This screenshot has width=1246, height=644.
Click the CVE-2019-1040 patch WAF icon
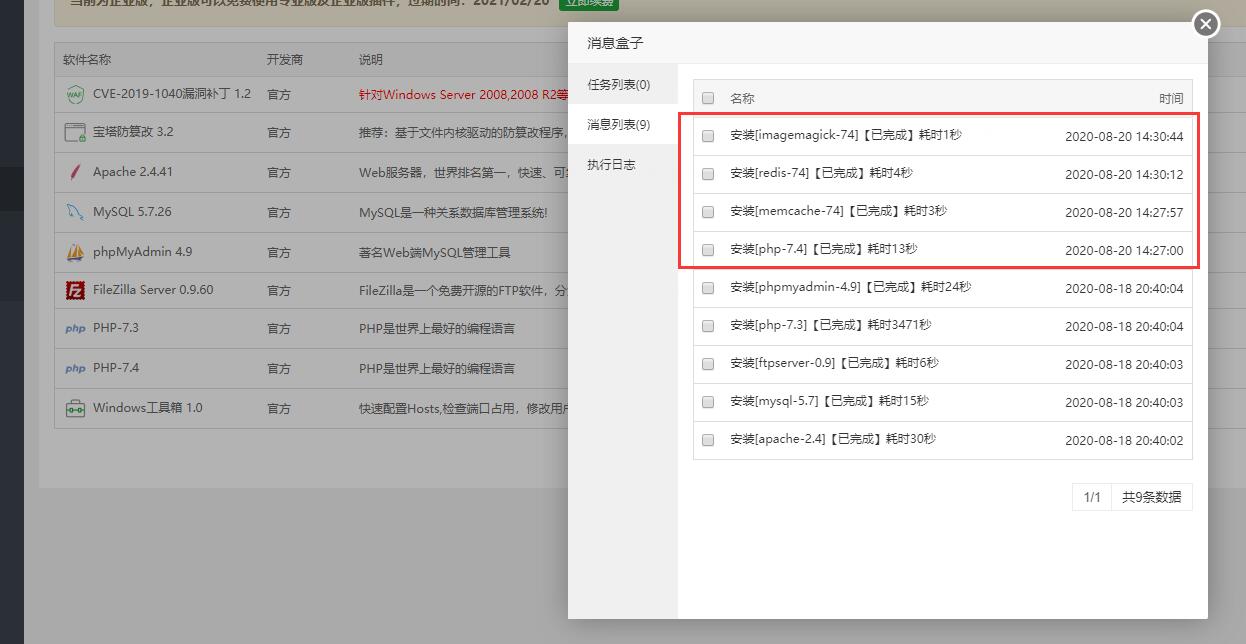(x=75, y=94)
